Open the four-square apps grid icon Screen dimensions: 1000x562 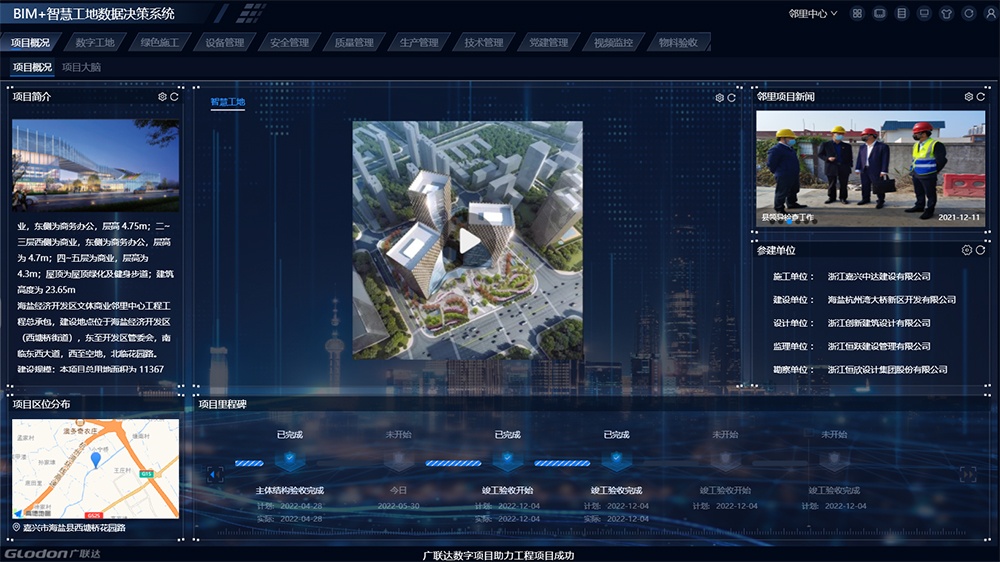(857, 14)
